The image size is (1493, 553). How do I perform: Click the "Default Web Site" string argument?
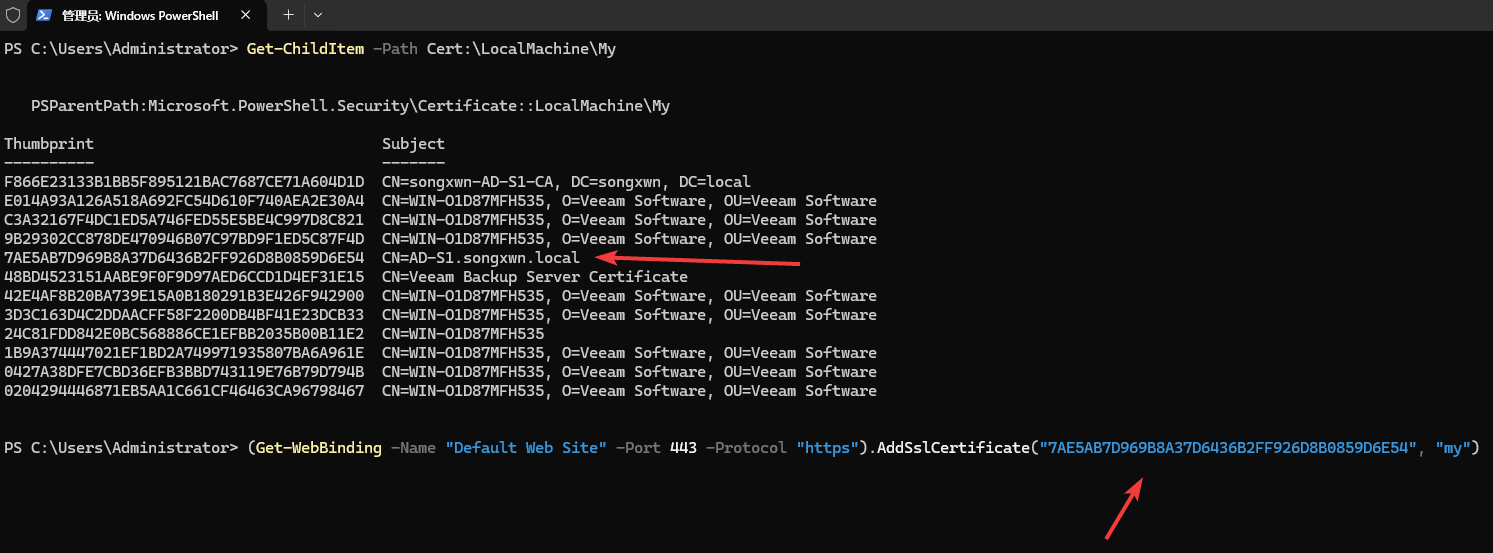tap(525, 448)
